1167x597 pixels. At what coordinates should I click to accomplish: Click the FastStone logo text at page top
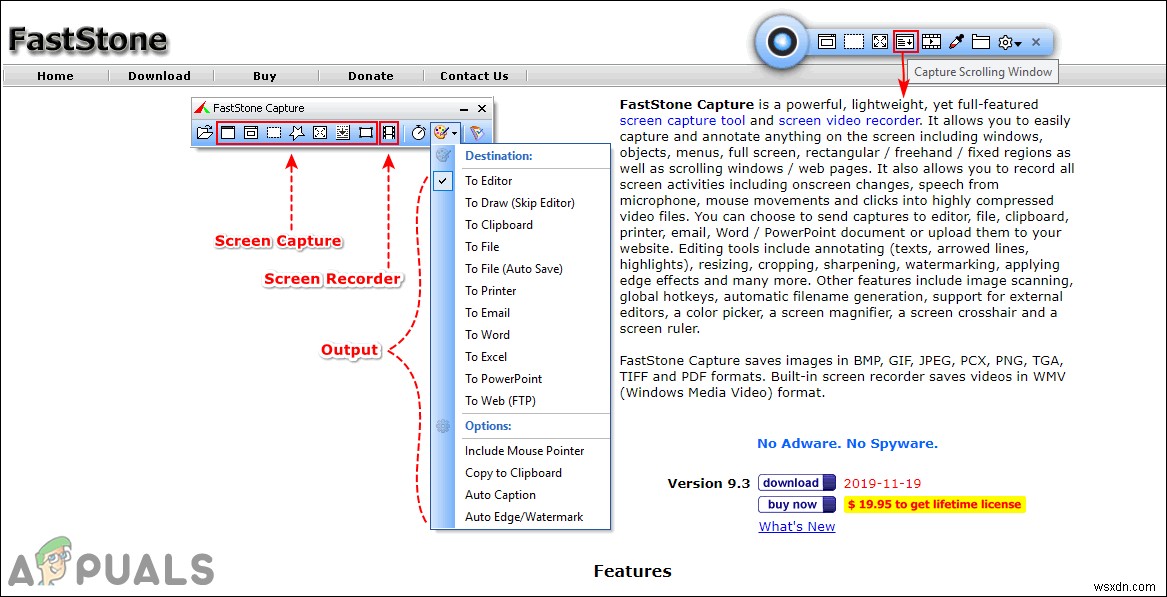point(88,39)
